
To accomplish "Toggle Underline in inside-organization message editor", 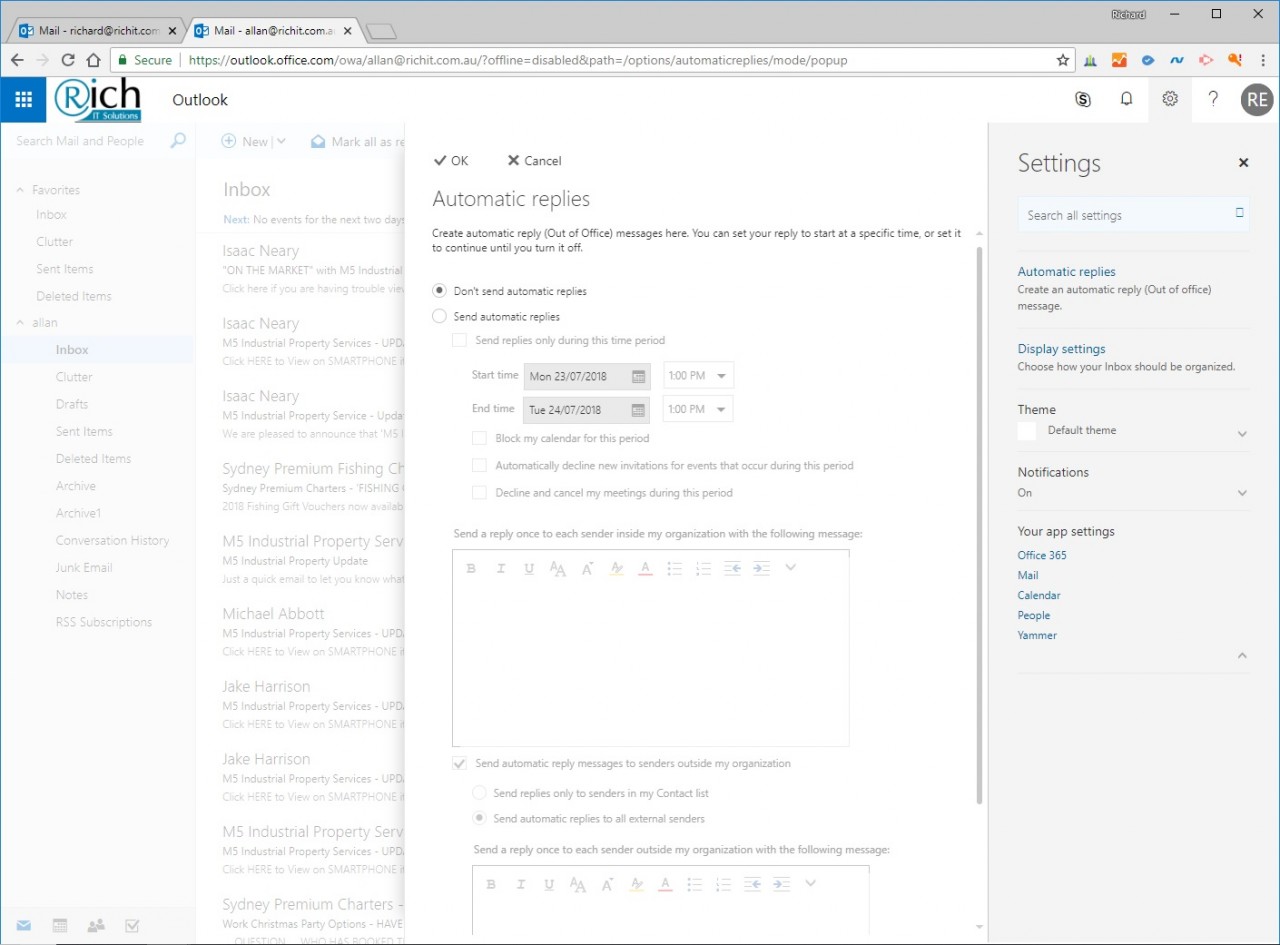I will [529, 568].
